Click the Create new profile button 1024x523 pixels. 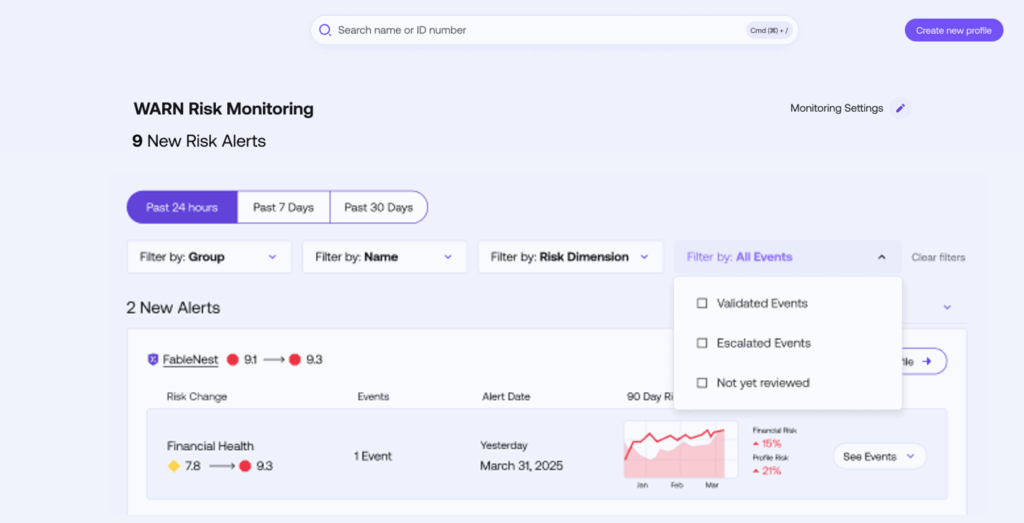(x=953, y=30)
